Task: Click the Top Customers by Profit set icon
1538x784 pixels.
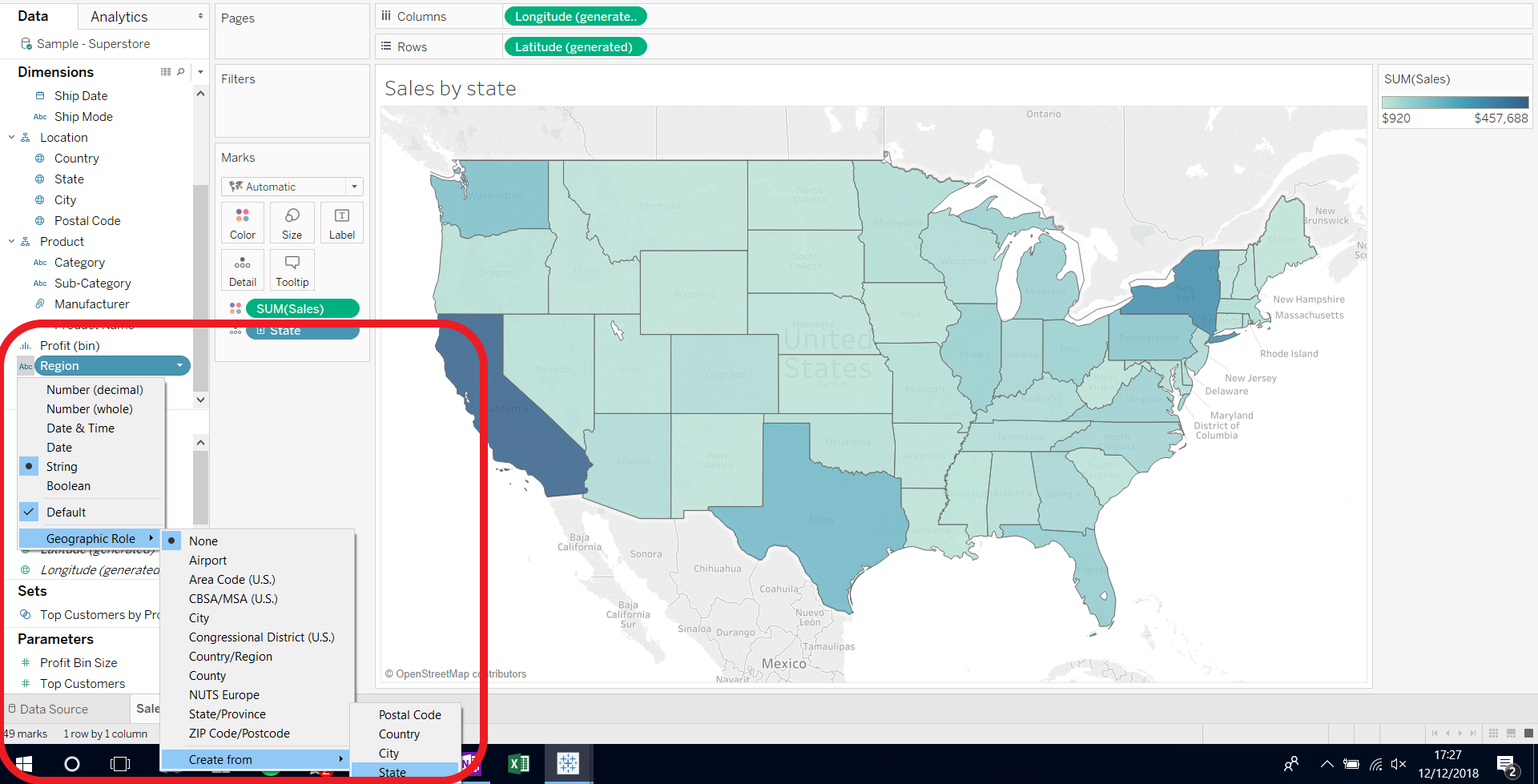Action: pyautogui.click(x=26, y=615)
